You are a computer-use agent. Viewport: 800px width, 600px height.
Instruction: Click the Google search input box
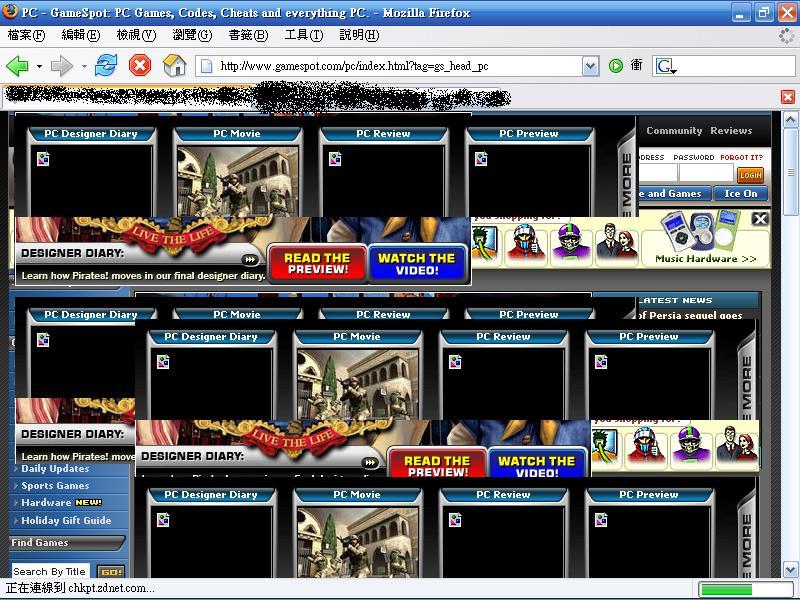pos(737,66)
